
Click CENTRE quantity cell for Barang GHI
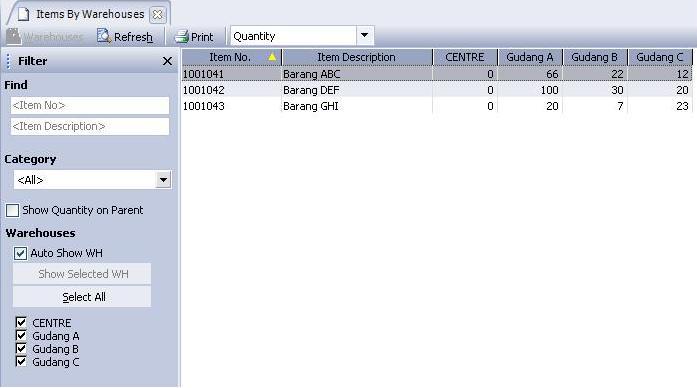[465, 106]
